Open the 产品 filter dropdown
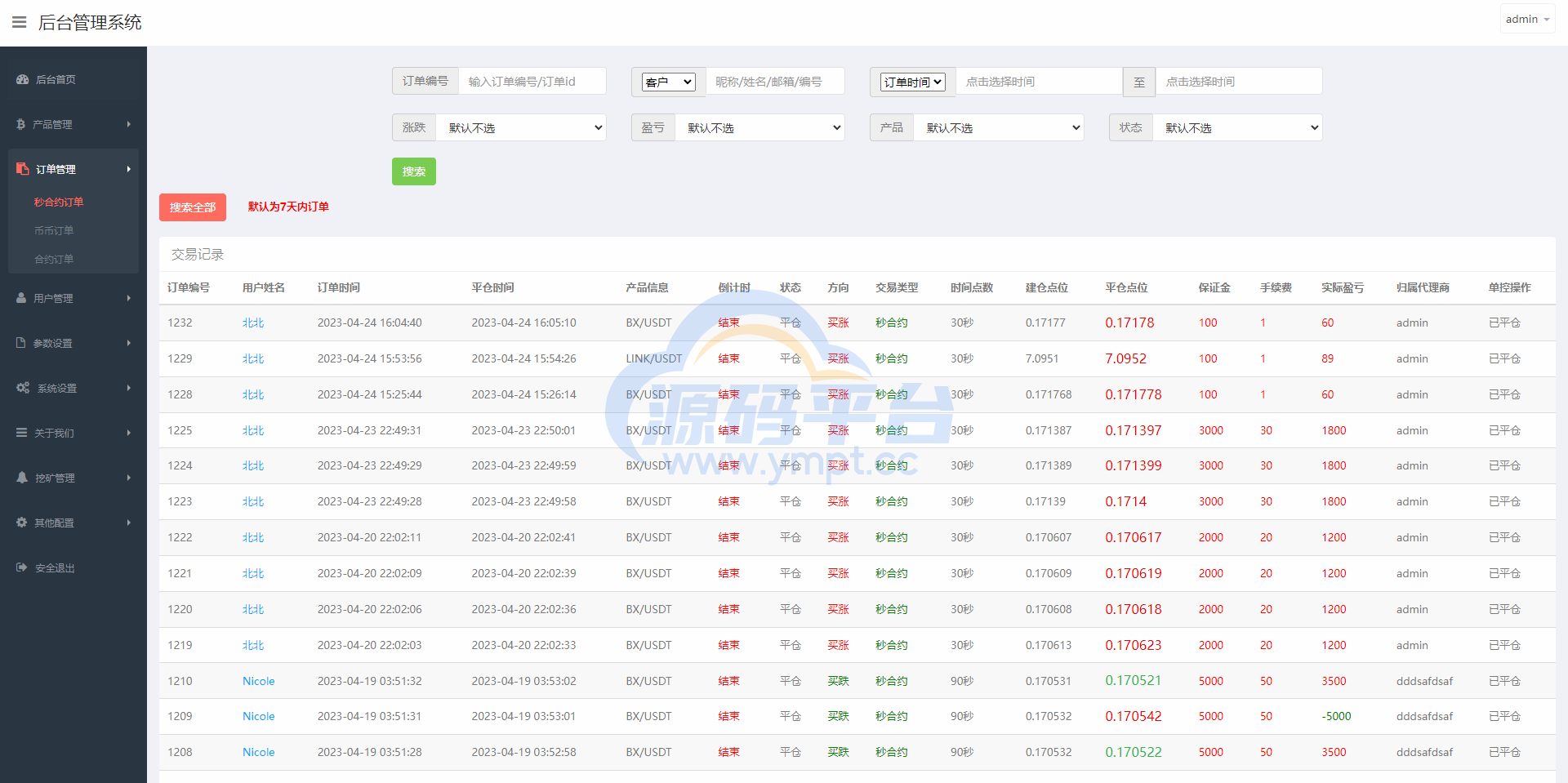Viewport: 1568px width, 783px height. click(999, 127)
